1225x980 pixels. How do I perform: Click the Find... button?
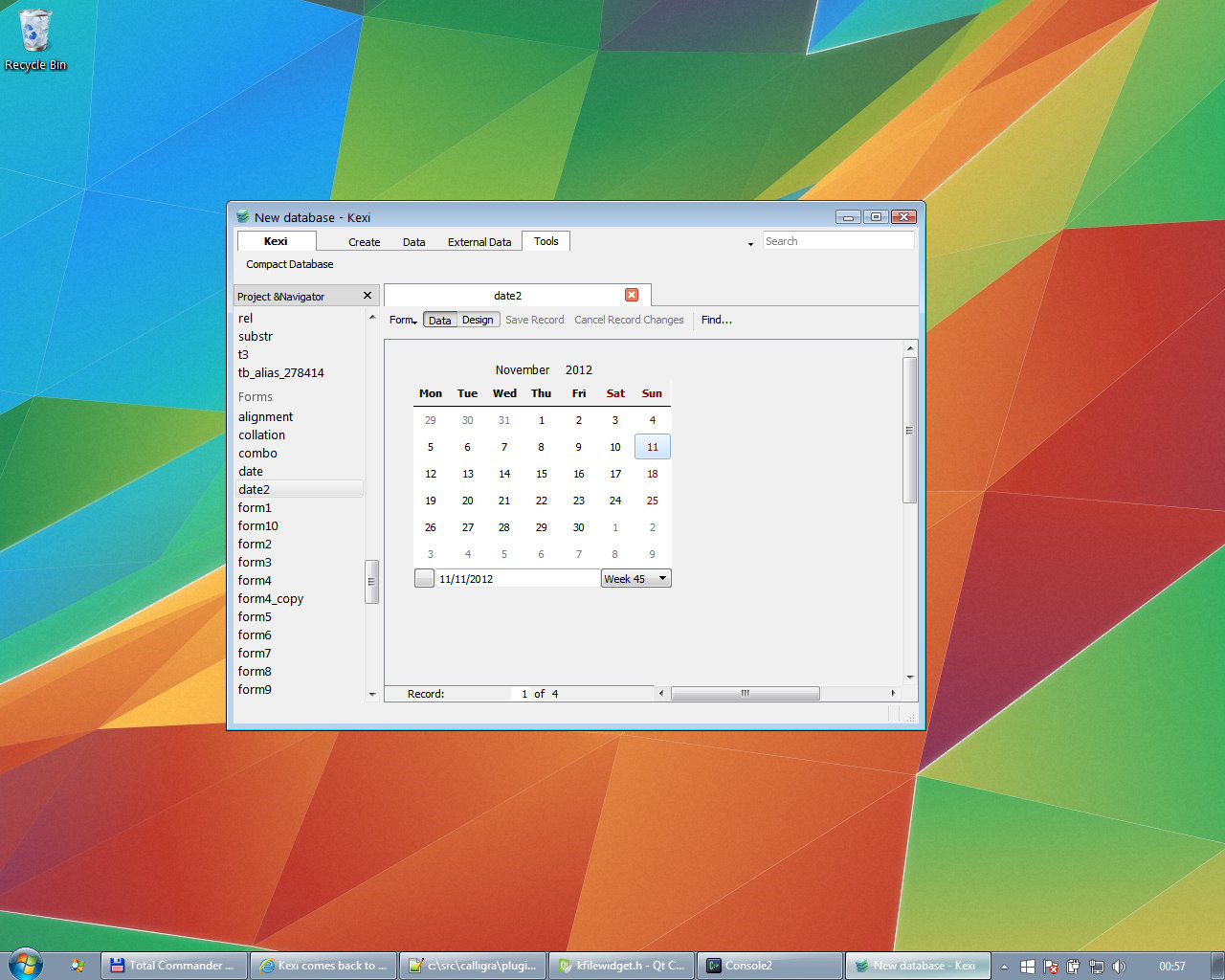point(716,320)
